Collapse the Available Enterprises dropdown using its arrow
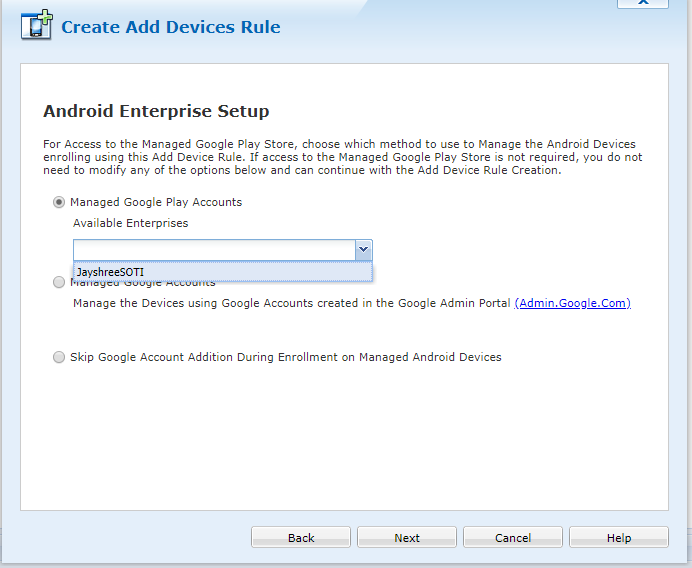Image resolution: width=692 pixels, height=568 pixels. pos(363,250)
